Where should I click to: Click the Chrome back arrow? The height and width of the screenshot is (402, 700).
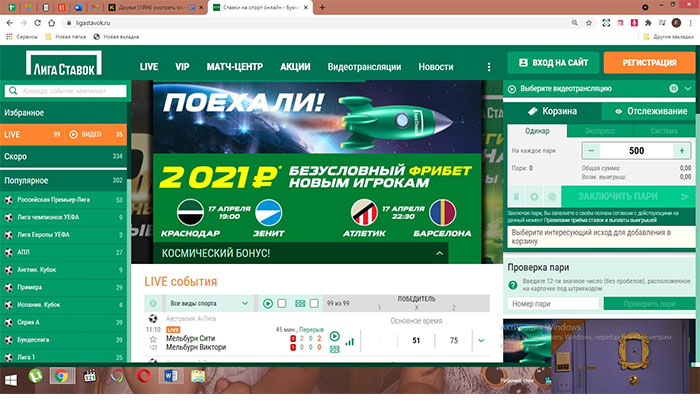10,23
